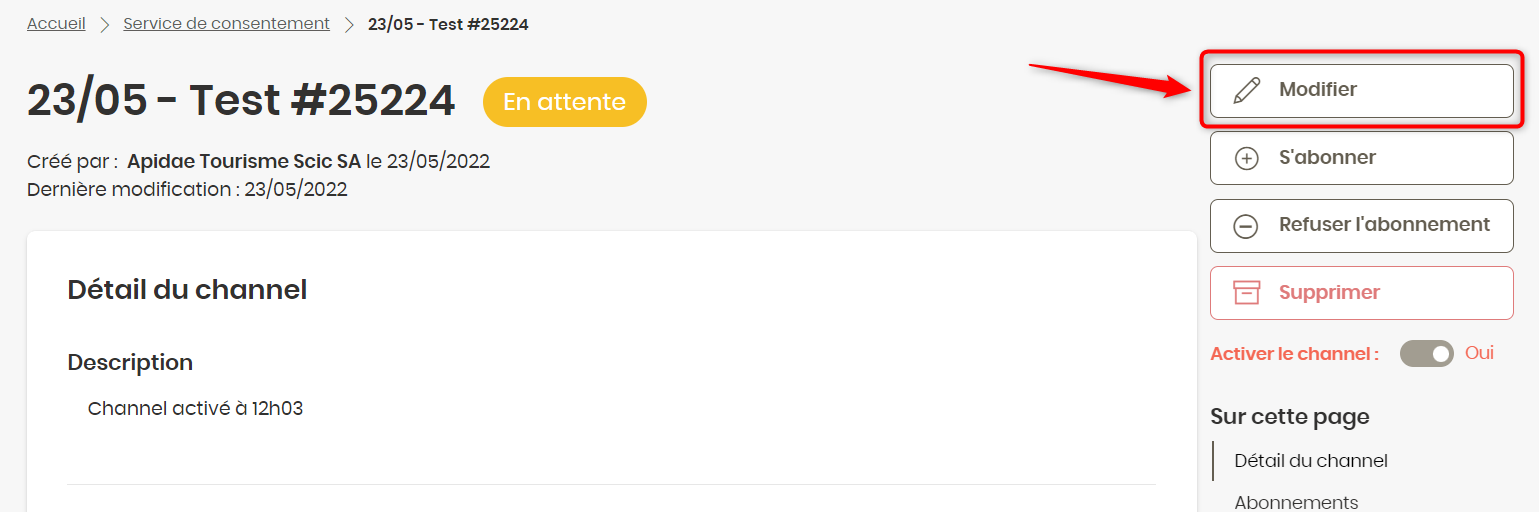Screen dimensions: 1539x512
Task: Delete the channel with the Supprimer button
Action: [1362, 293]
